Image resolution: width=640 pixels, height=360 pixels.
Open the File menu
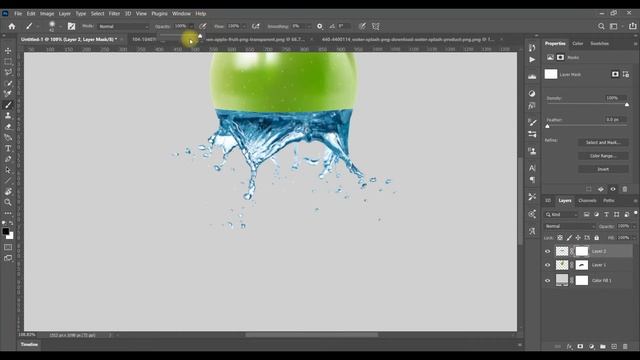[18, 13]
